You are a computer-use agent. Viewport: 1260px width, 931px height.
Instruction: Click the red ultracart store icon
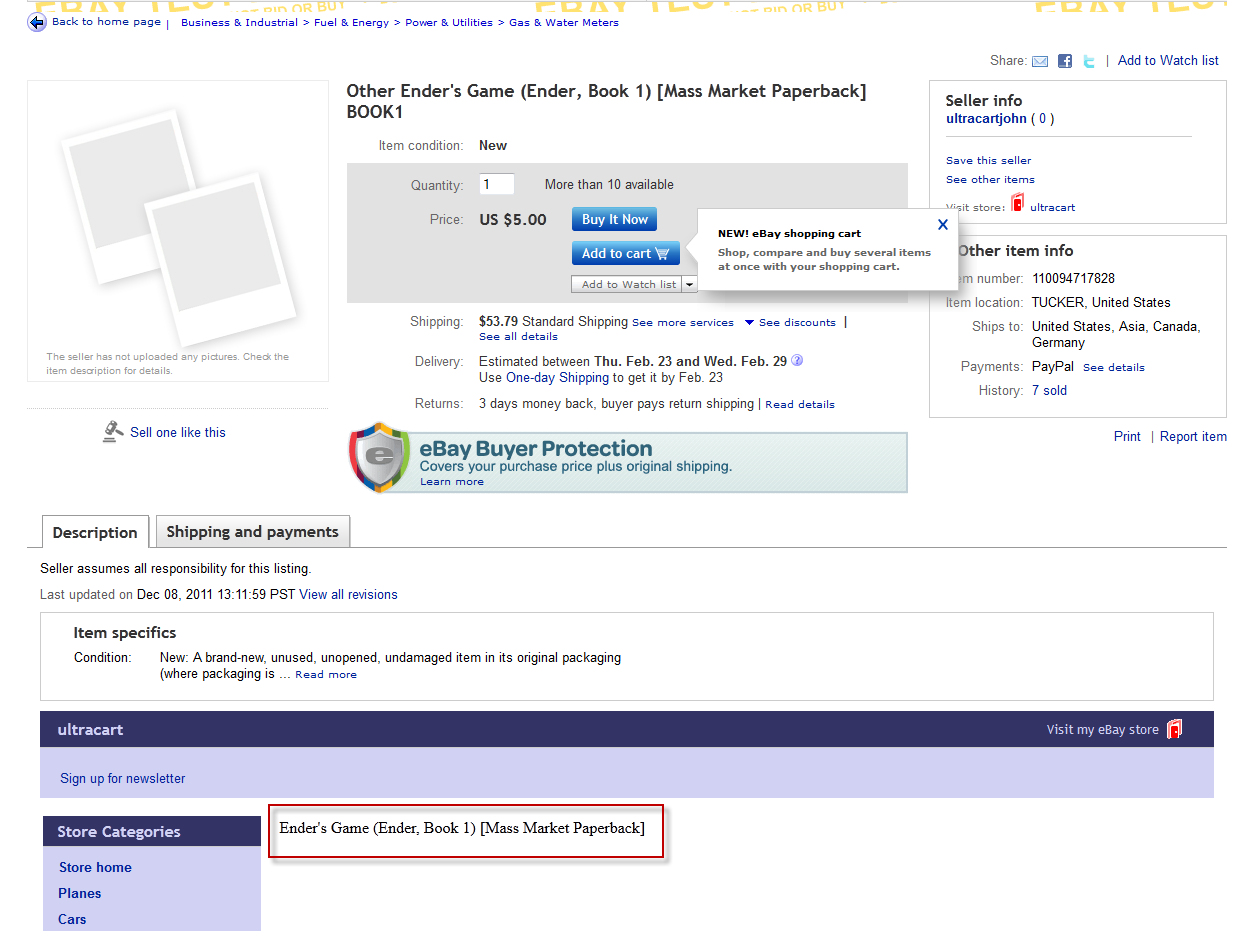click(x=1018, y=203)
